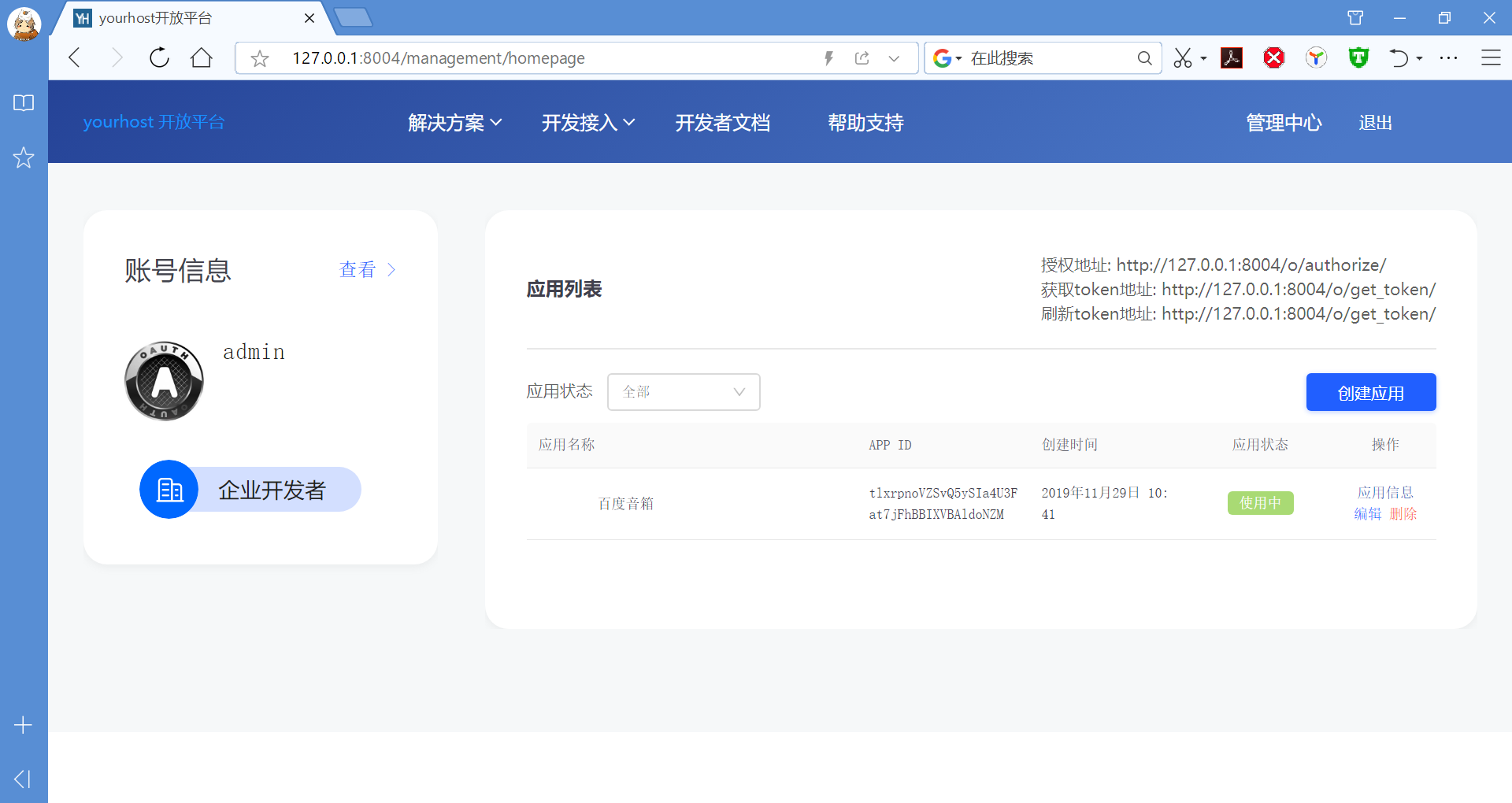Open a new tab with the new tab button
The width and height of the screenshot is (1512, 803).
pos(353,17)
